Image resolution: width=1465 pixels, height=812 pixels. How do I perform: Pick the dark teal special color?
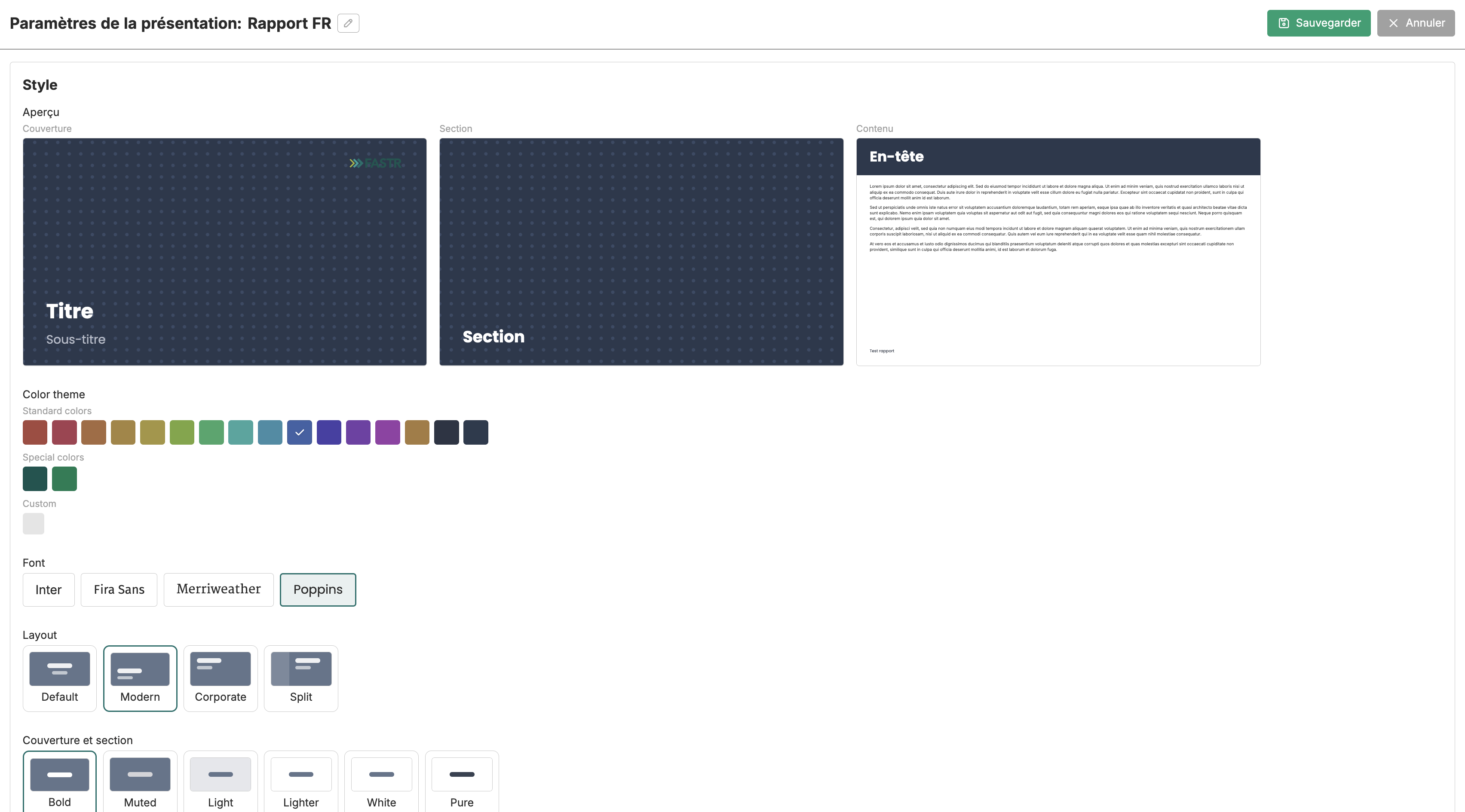pos(35,479)
